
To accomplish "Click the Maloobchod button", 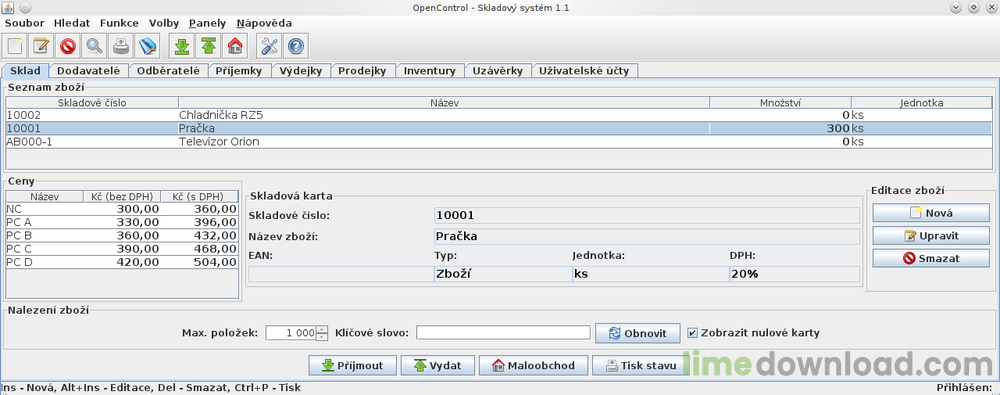I will click(x=533, y=366).
